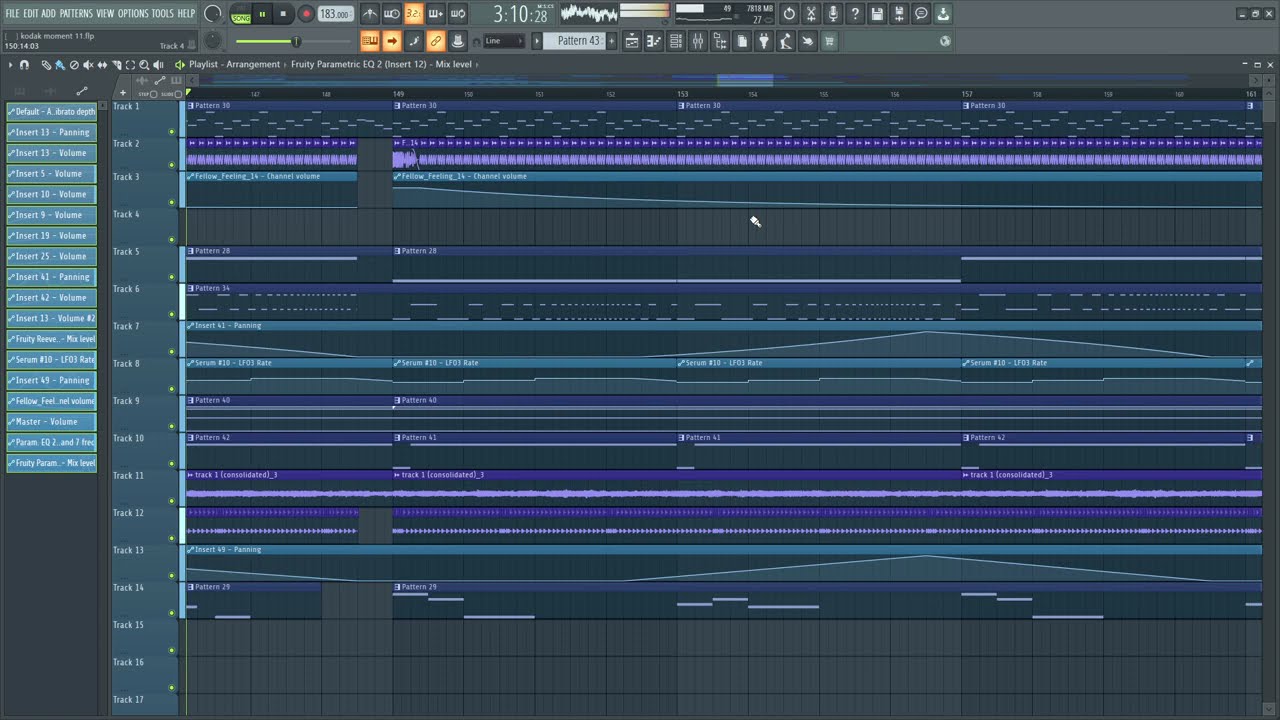This screenshot has width=1280, height=720.
Task: Stop playback with the stop button
Action: coord(283,14)
